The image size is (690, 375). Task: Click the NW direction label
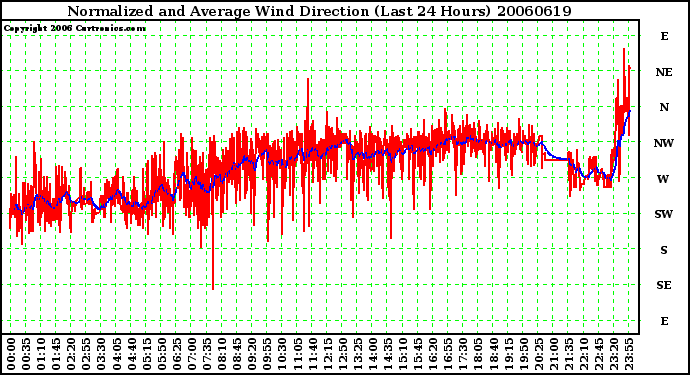click(664, 143)
